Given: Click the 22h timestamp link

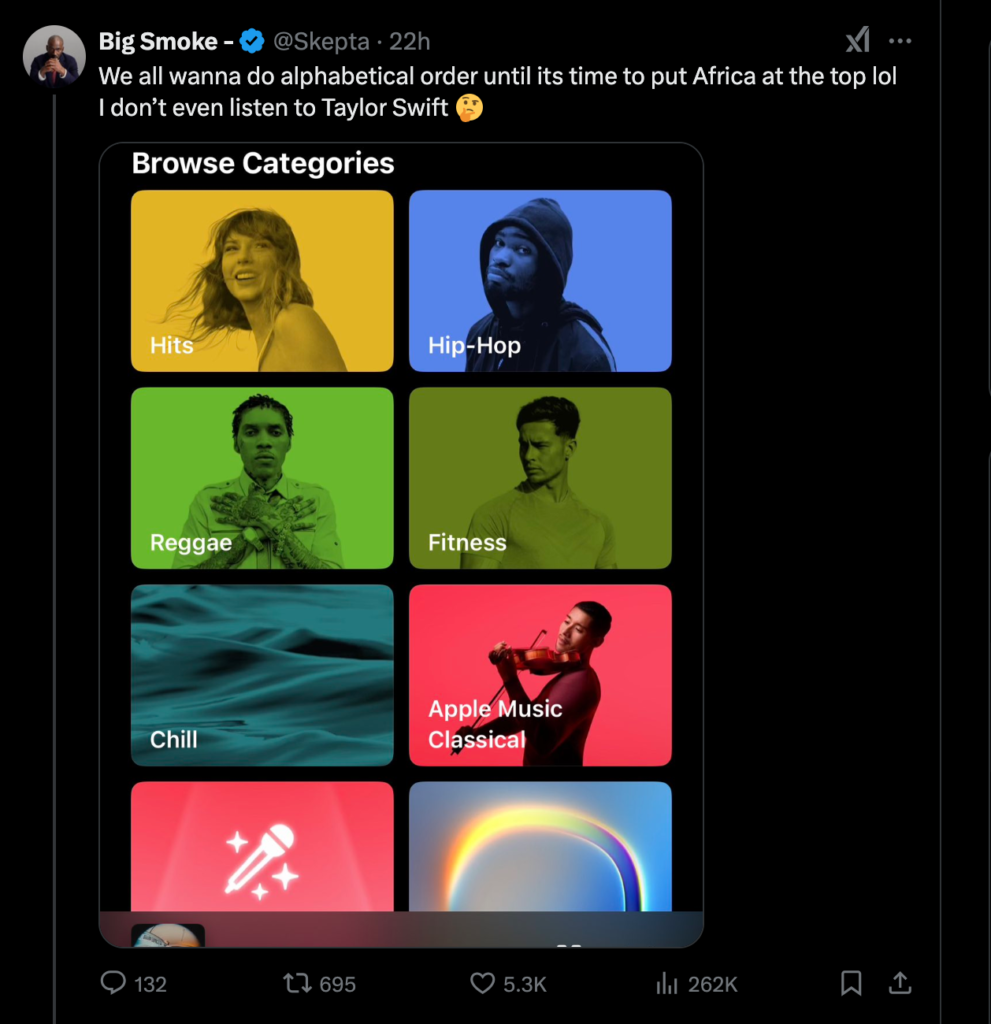Looking at the screenshot, I should click(410, 41).
